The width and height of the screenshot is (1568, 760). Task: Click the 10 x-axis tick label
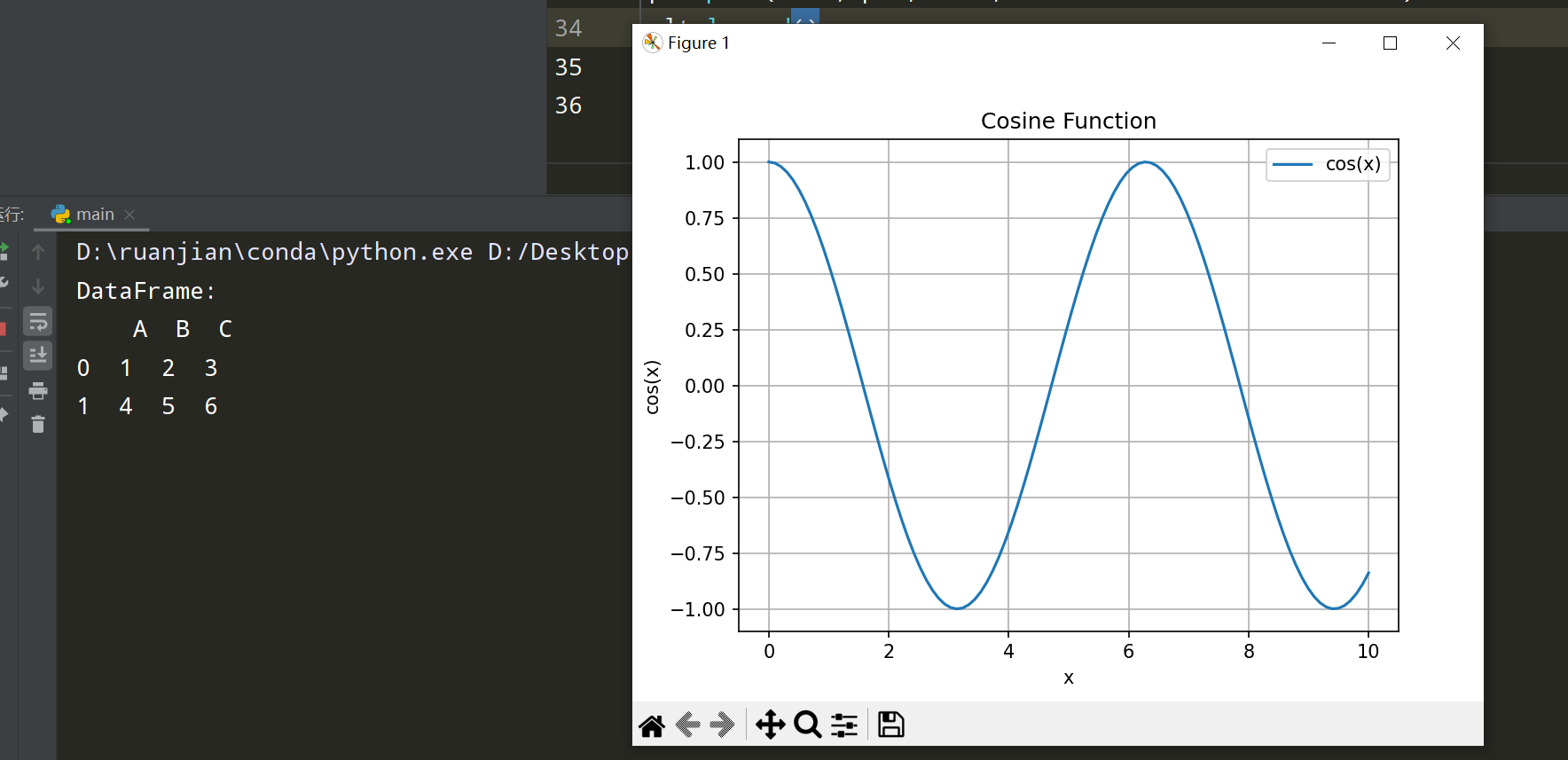[1368, 651]
